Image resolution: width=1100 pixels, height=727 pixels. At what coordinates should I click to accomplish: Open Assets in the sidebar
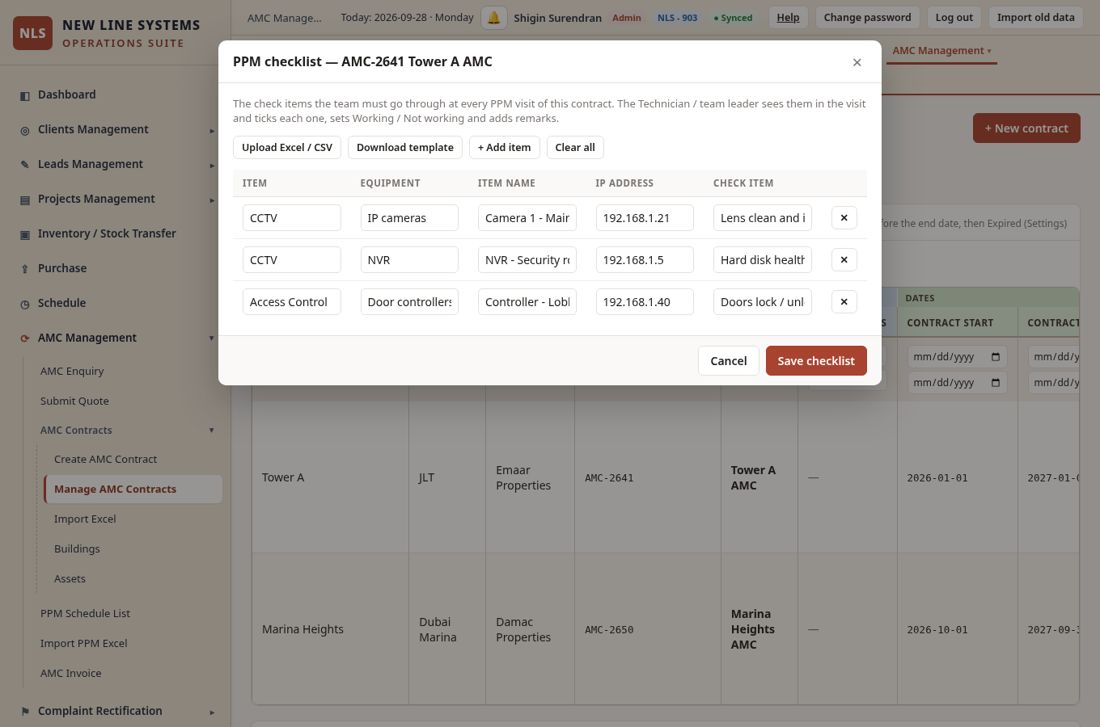pyautogui.click(x=69, y=579)
